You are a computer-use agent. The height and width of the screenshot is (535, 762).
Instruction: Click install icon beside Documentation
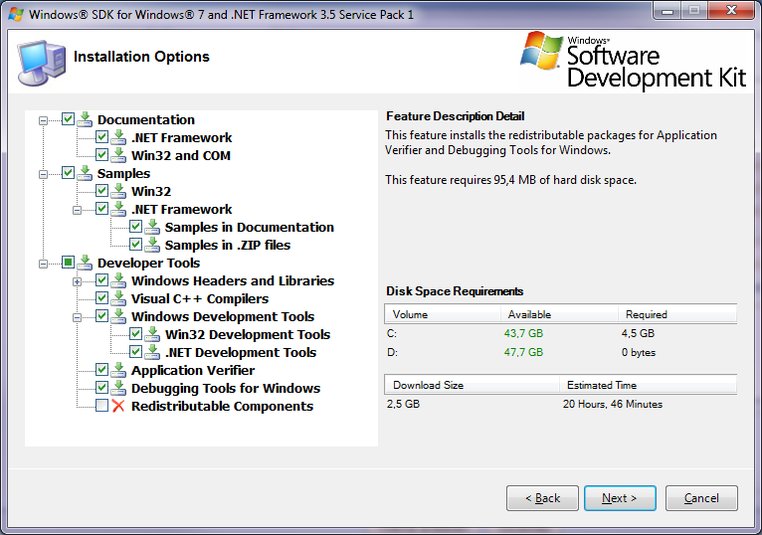[x=85, y=119]
